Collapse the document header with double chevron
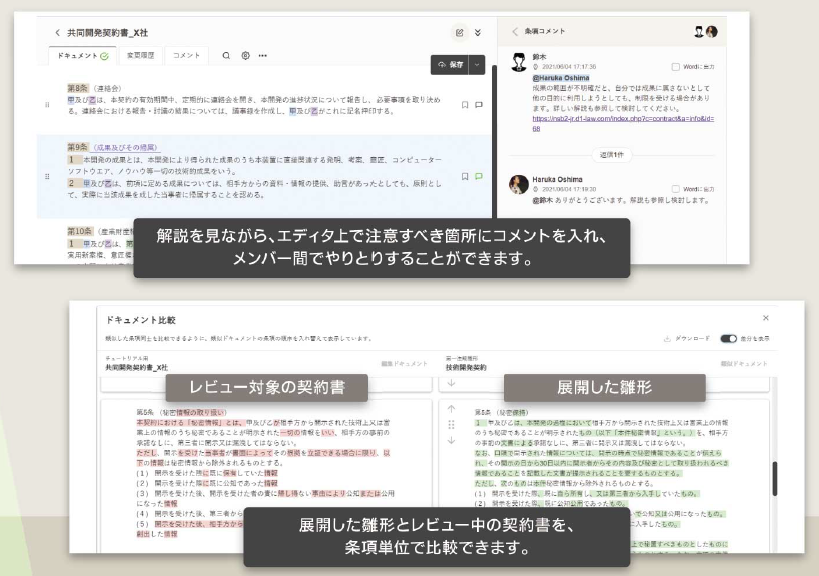This screenshot has height=576, width=819. coord(478,33)
